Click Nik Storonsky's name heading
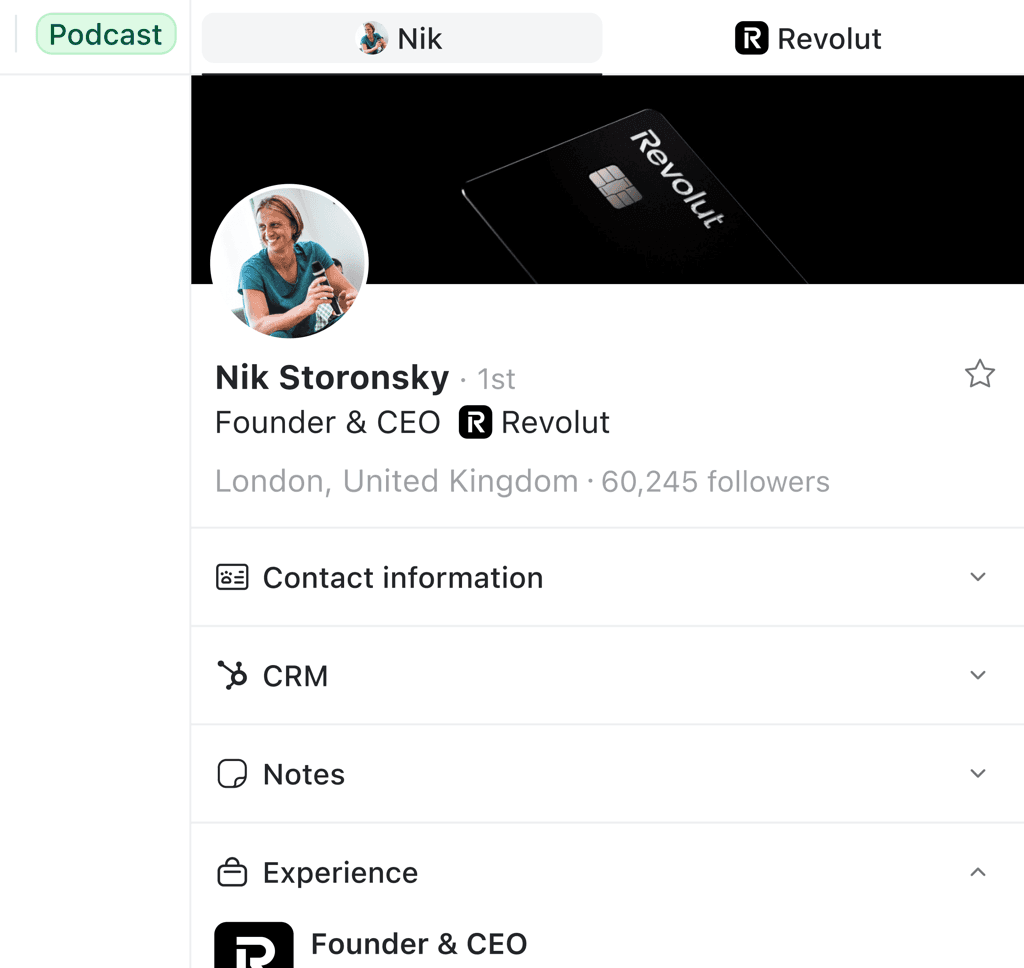The width and height of the screenshot is (1024, 968). [x=330, y=377]
